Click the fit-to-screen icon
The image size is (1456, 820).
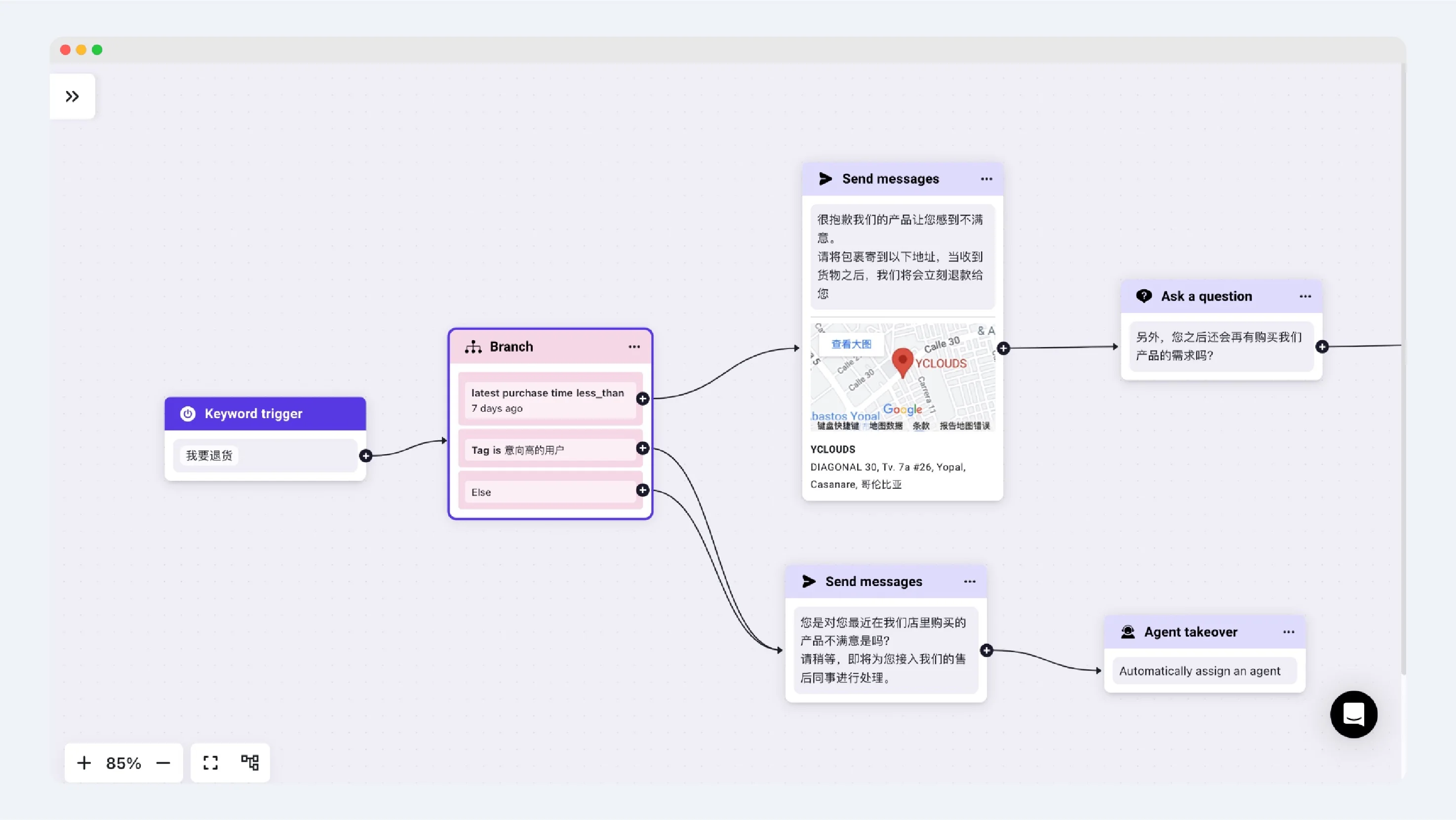coord(210,763)
